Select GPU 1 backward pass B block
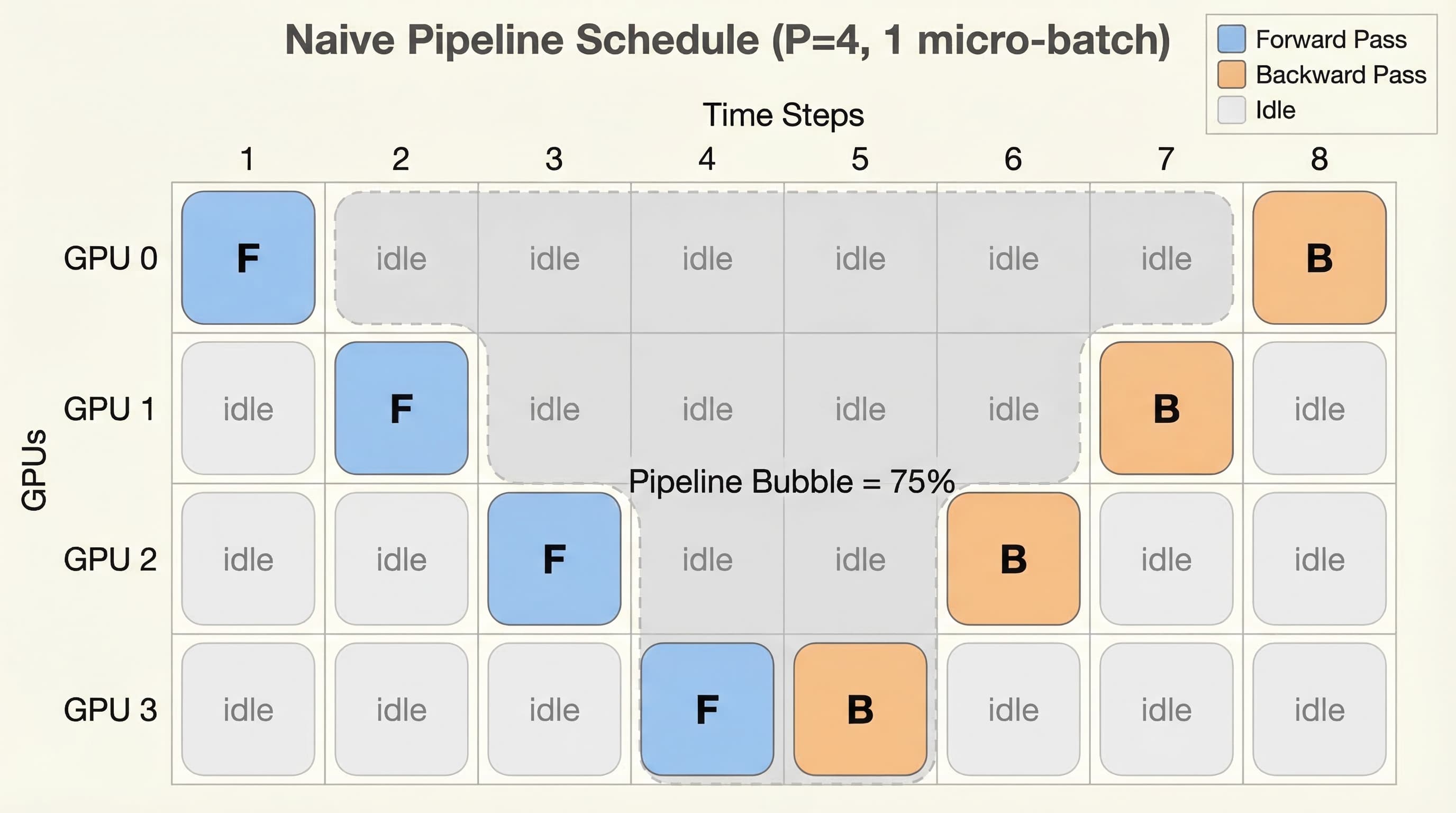1456x813 pixels. [x=1166, y=408]
